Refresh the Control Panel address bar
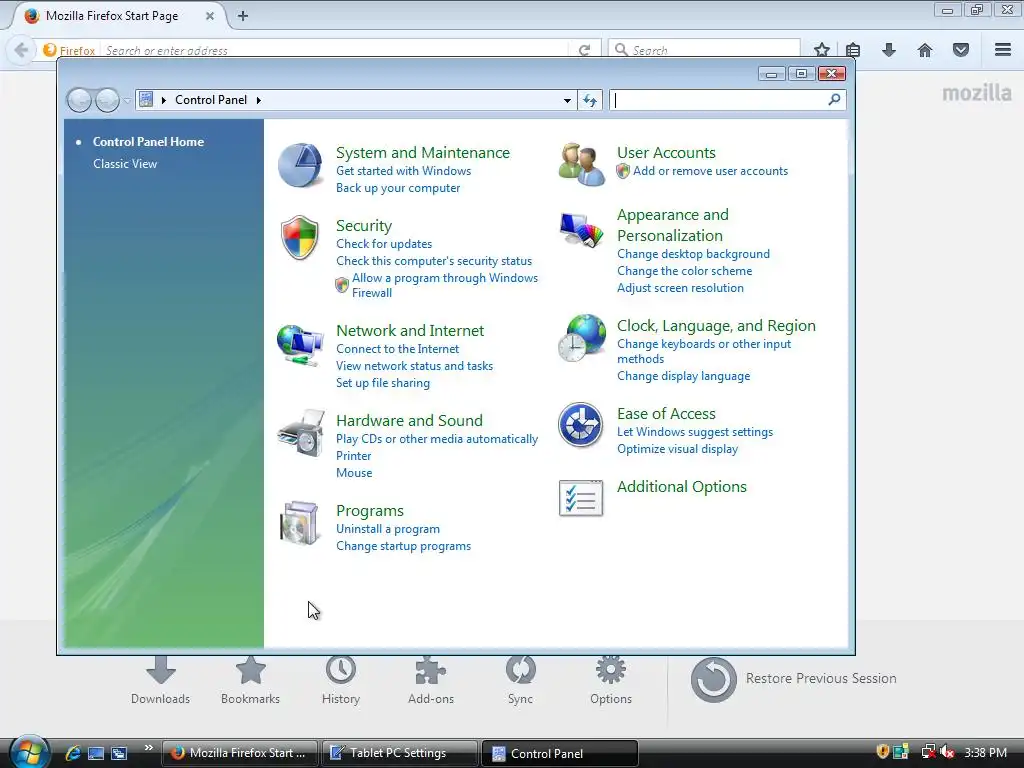 pos(590,100)
